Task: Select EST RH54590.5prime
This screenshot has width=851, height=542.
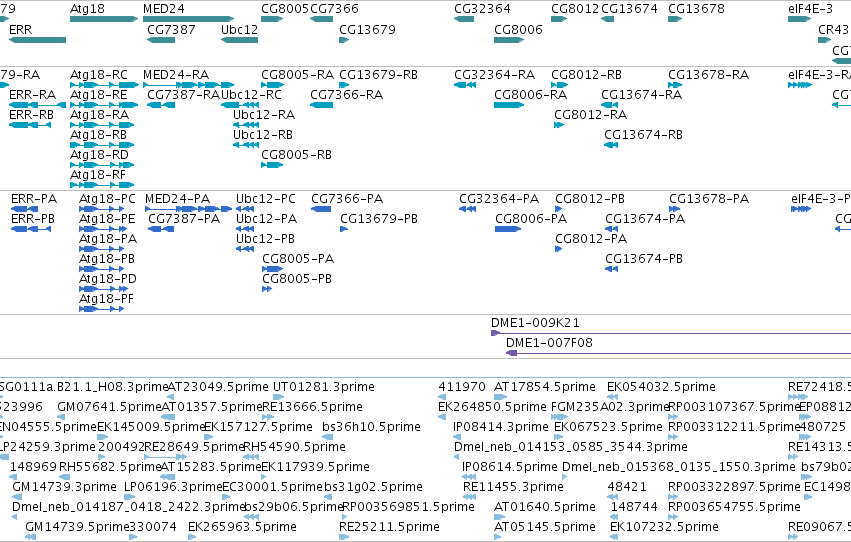Action: click(x=294, y=448)
